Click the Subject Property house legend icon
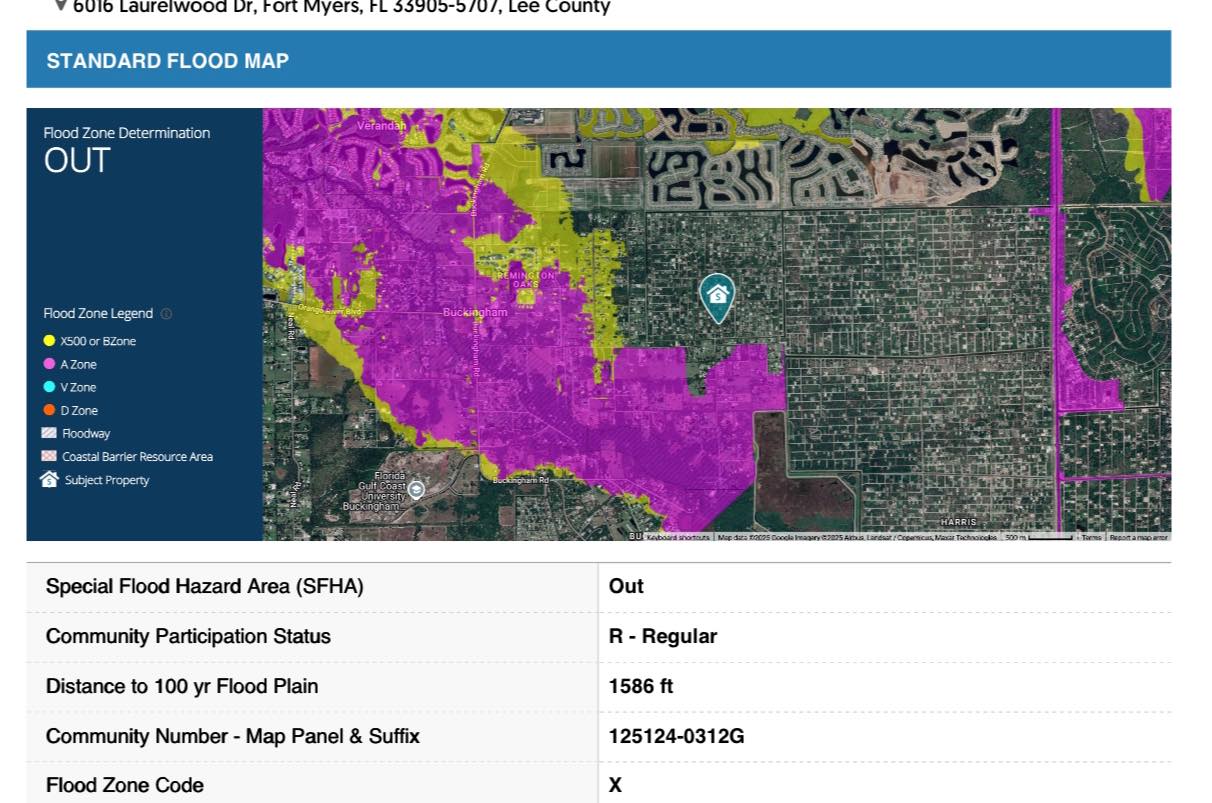Viewport: 1212px width, 803px height. (49, 479)
